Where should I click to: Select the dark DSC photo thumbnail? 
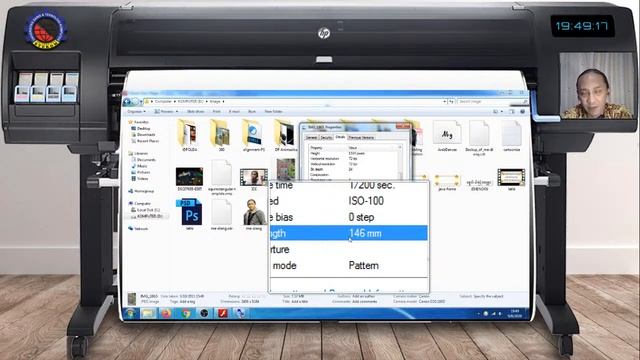point(189,176)
